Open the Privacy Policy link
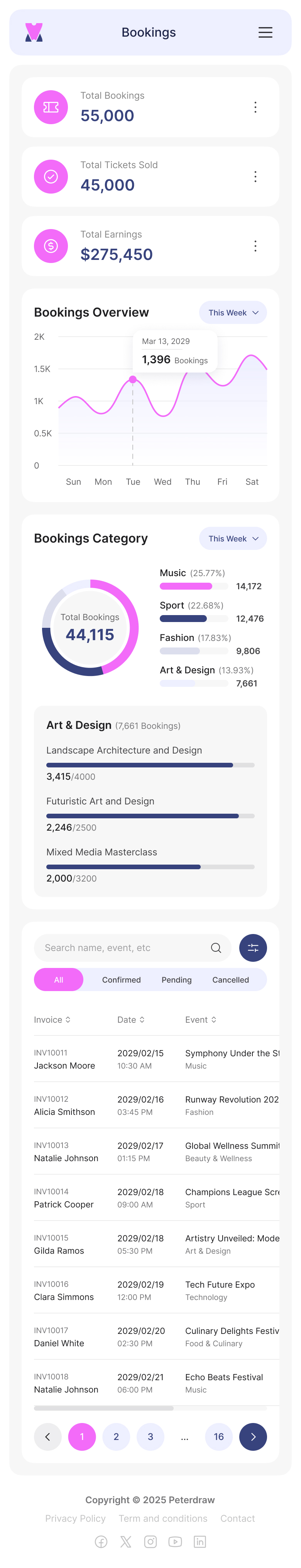Screen dimensions: 301x1568 [76, 1518]
